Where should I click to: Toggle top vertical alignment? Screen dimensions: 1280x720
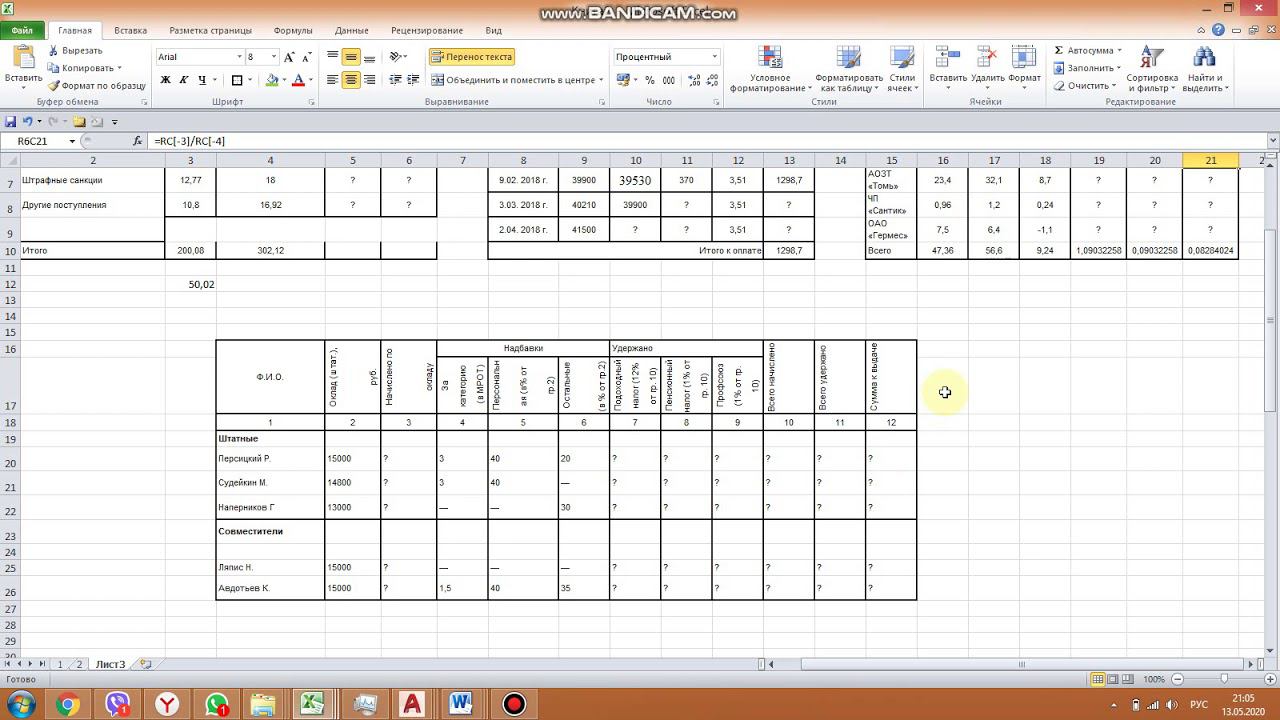pos(333,57)
